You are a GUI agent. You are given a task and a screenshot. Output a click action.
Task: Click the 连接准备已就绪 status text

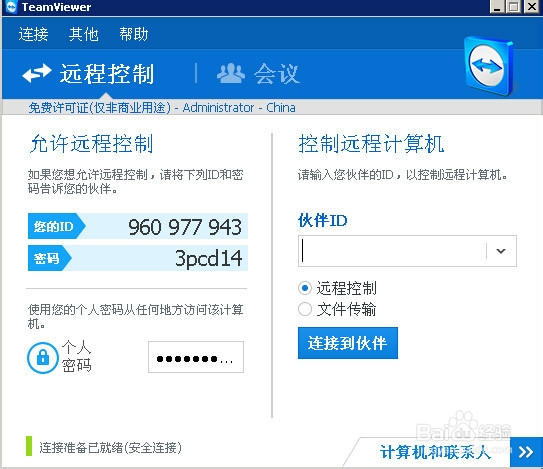click(110, 448)
